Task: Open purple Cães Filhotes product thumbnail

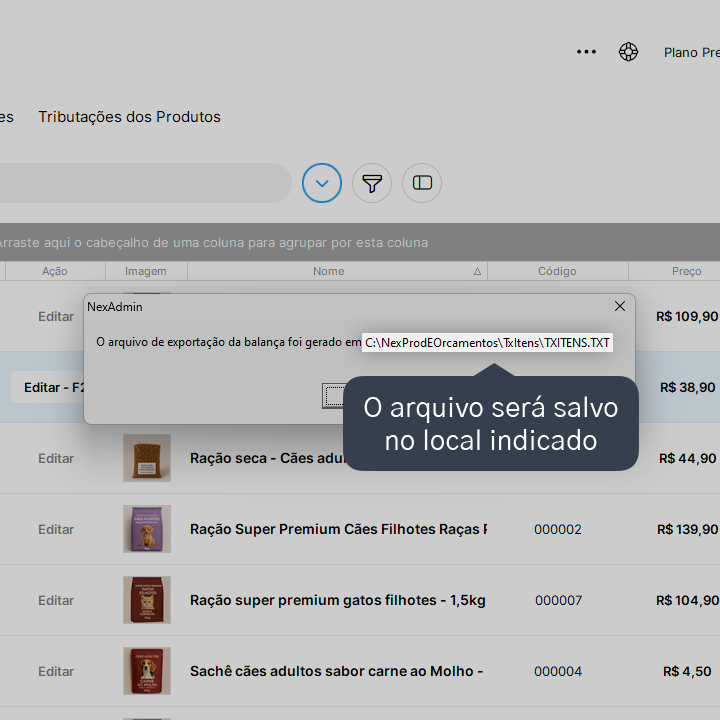Action: click(147, 529)
